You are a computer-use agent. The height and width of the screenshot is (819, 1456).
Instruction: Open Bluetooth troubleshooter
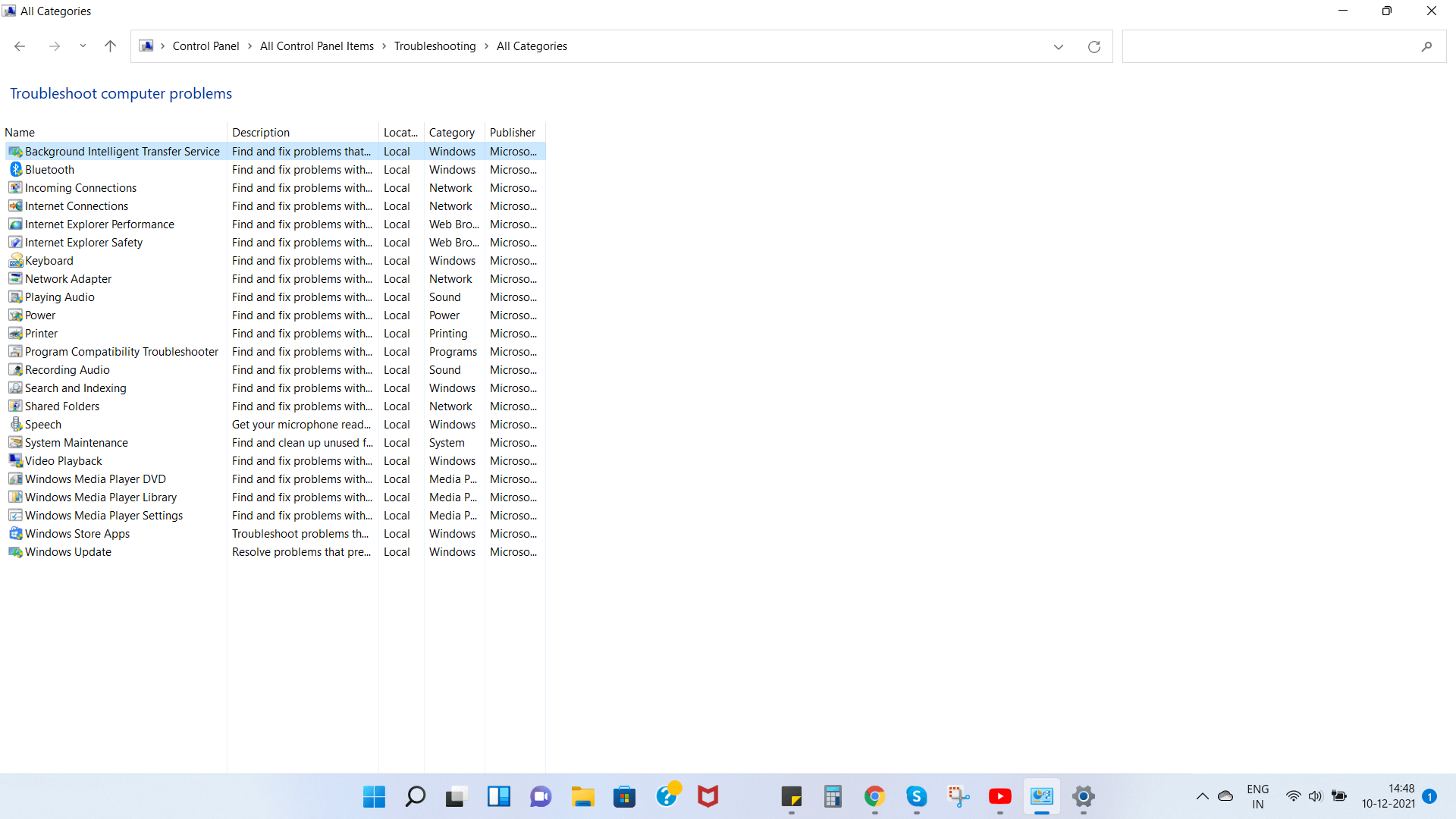[49, 169]
